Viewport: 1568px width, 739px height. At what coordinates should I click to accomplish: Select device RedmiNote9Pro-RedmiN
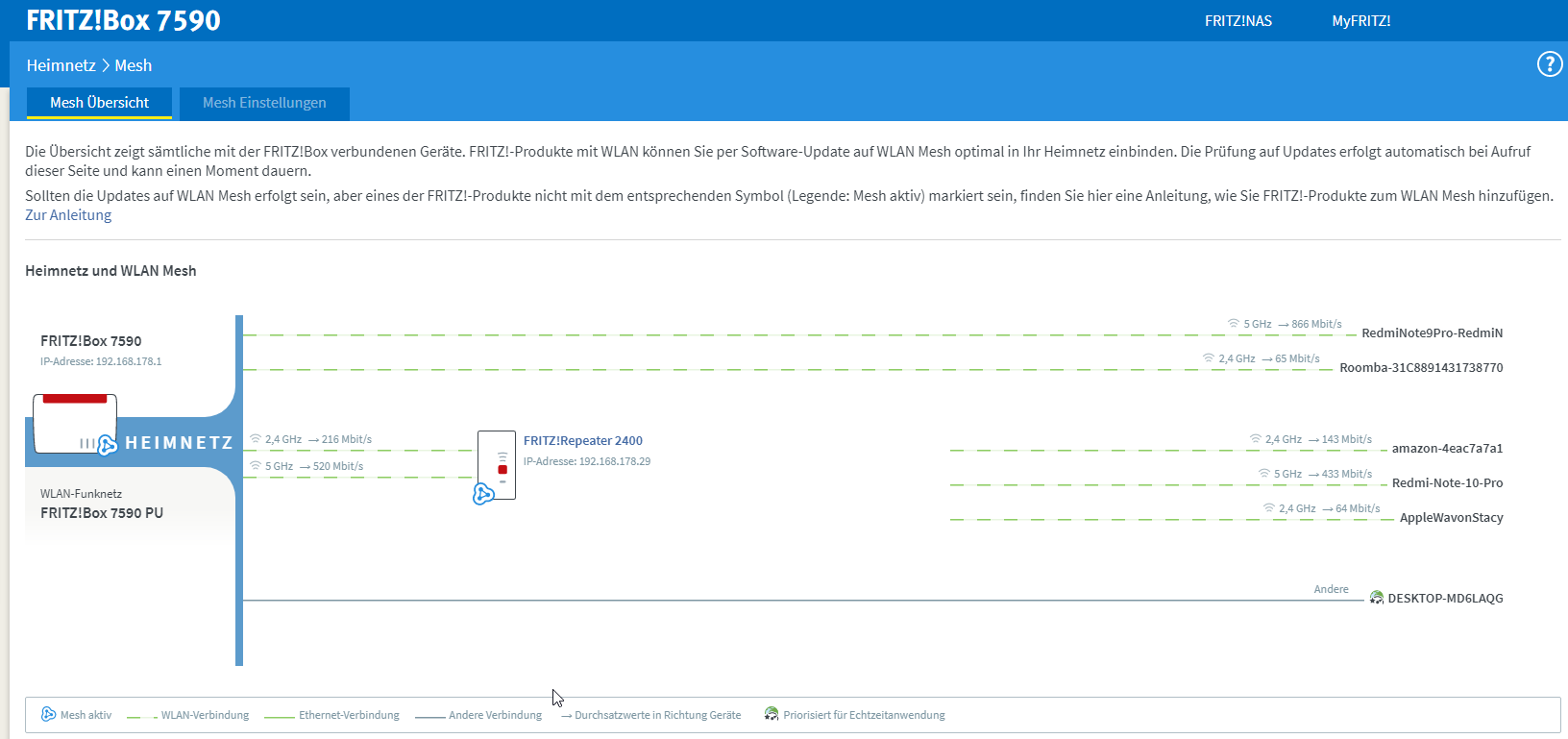coord(1432,333)
